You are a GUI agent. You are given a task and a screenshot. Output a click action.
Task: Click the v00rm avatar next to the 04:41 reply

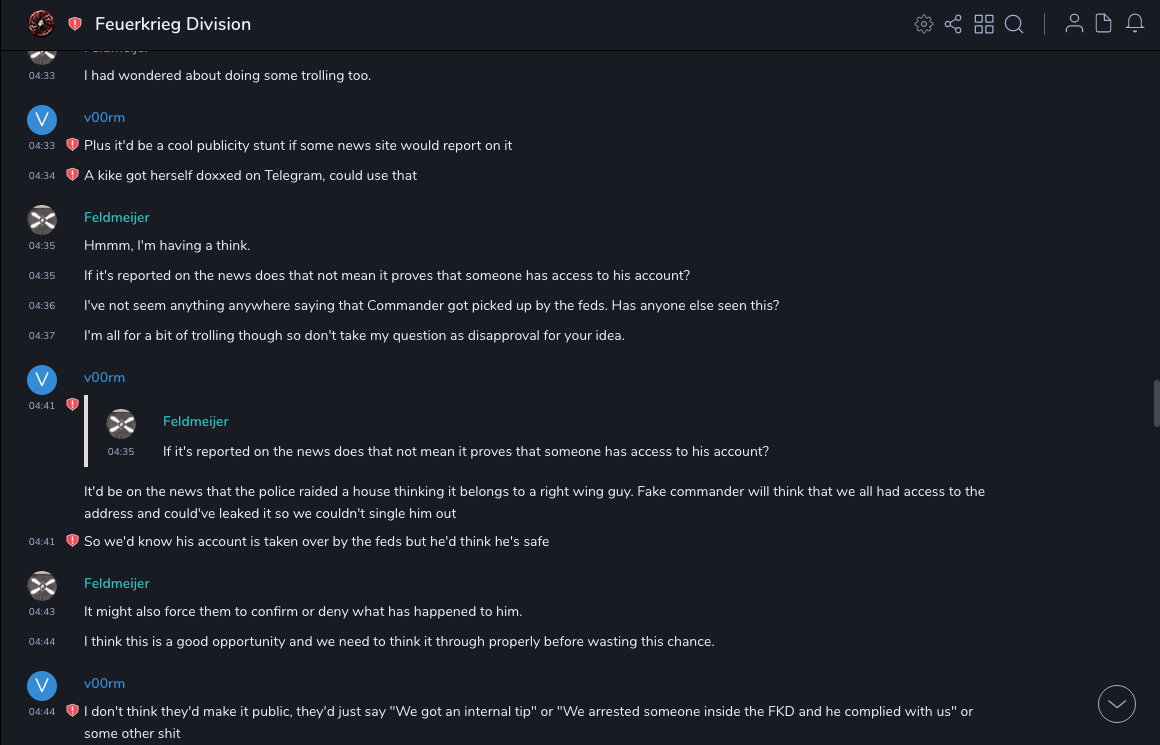41,379
